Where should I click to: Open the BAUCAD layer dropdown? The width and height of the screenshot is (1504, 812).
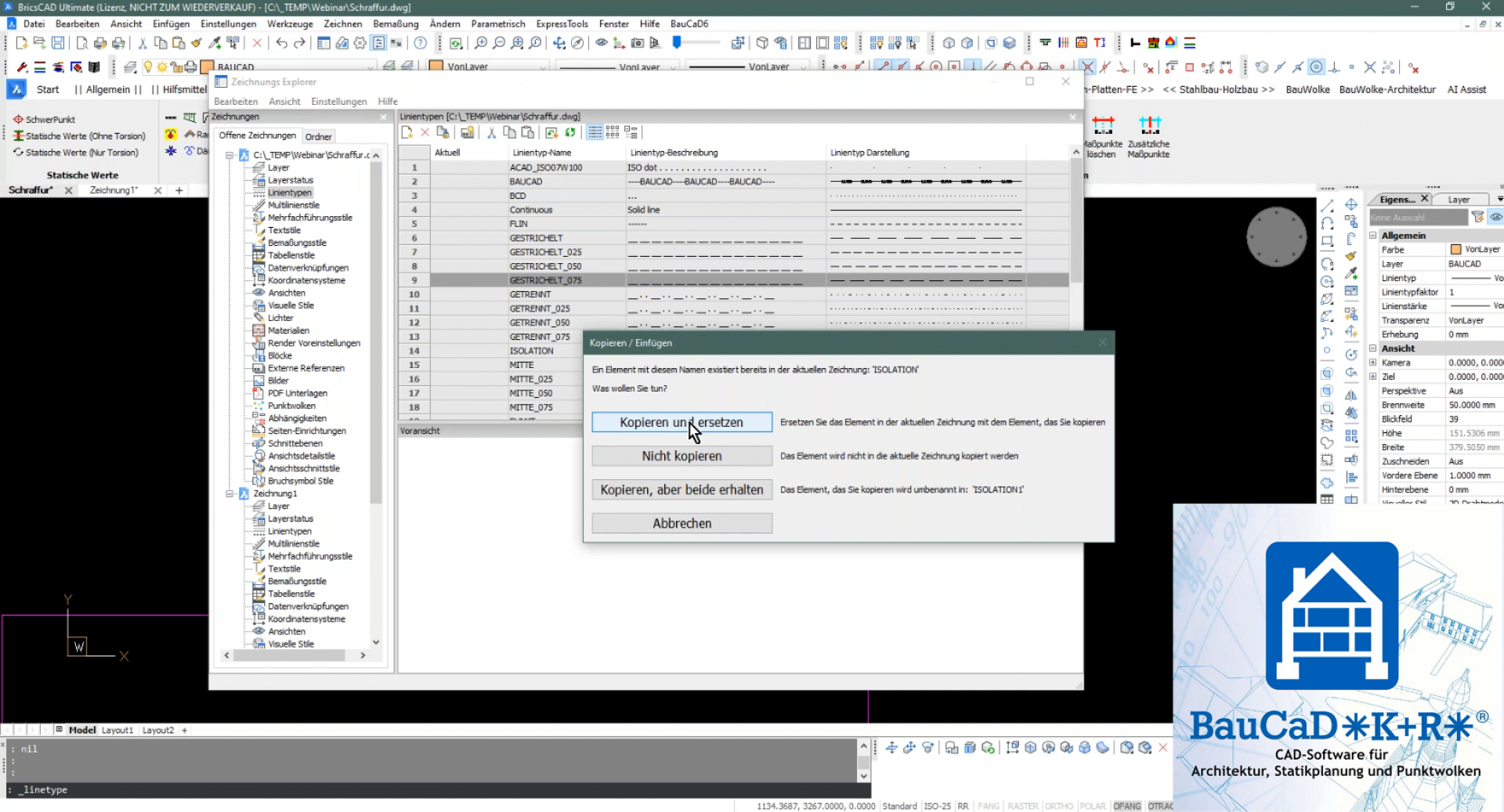point(371,67)
